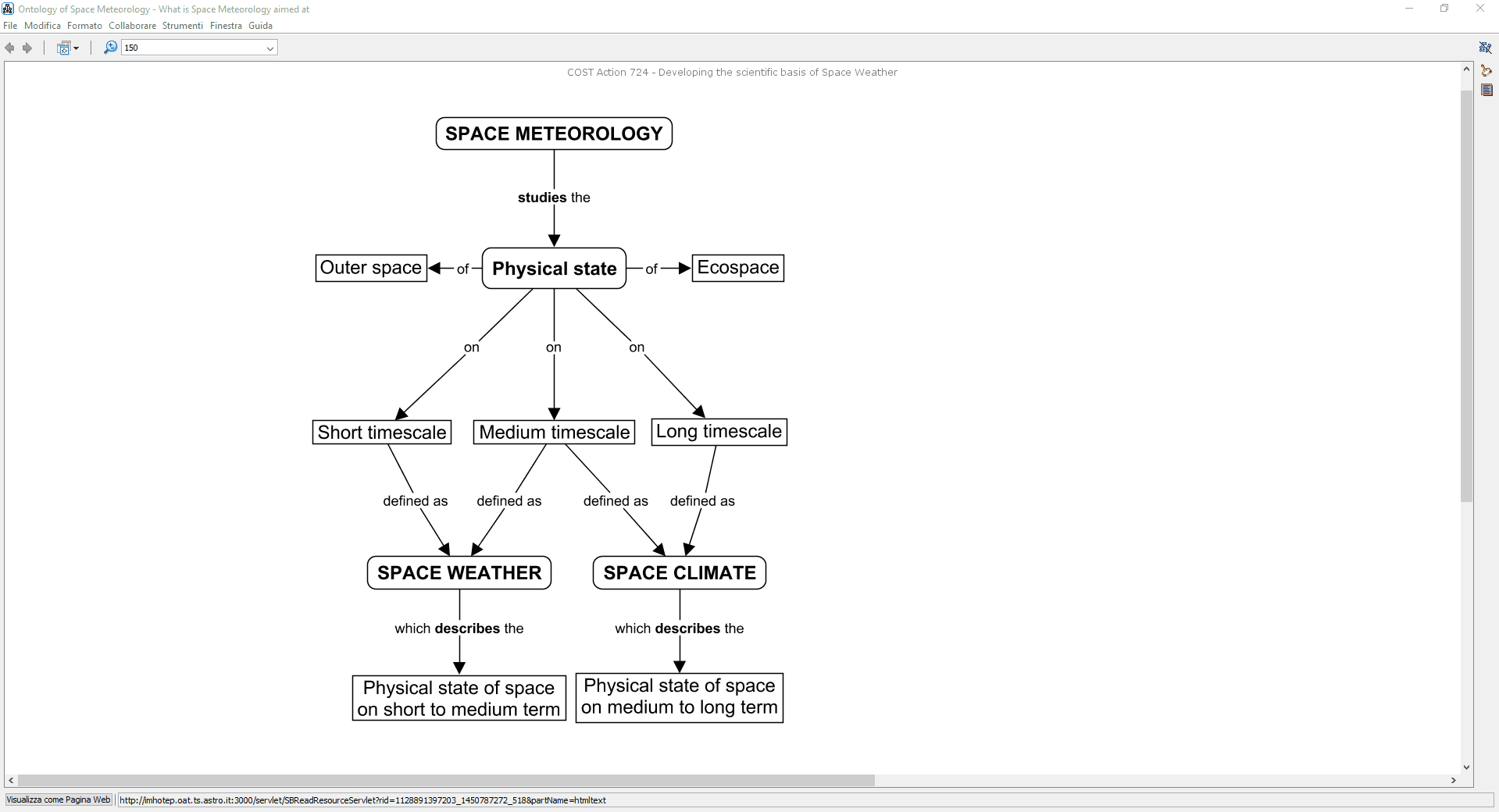The height and width of the screenshot is (812, 1499).
Task: Click the 'defined as' label below Short timescale
Action: [x=416, y=501]
